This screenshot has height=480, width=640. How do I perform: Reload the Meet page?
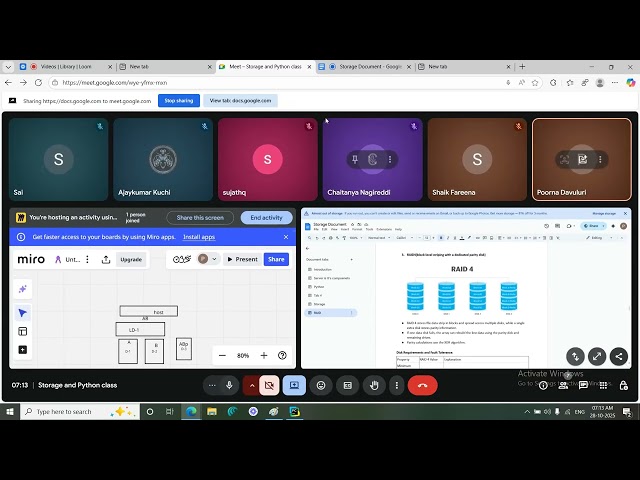click(x=38, y=83)
